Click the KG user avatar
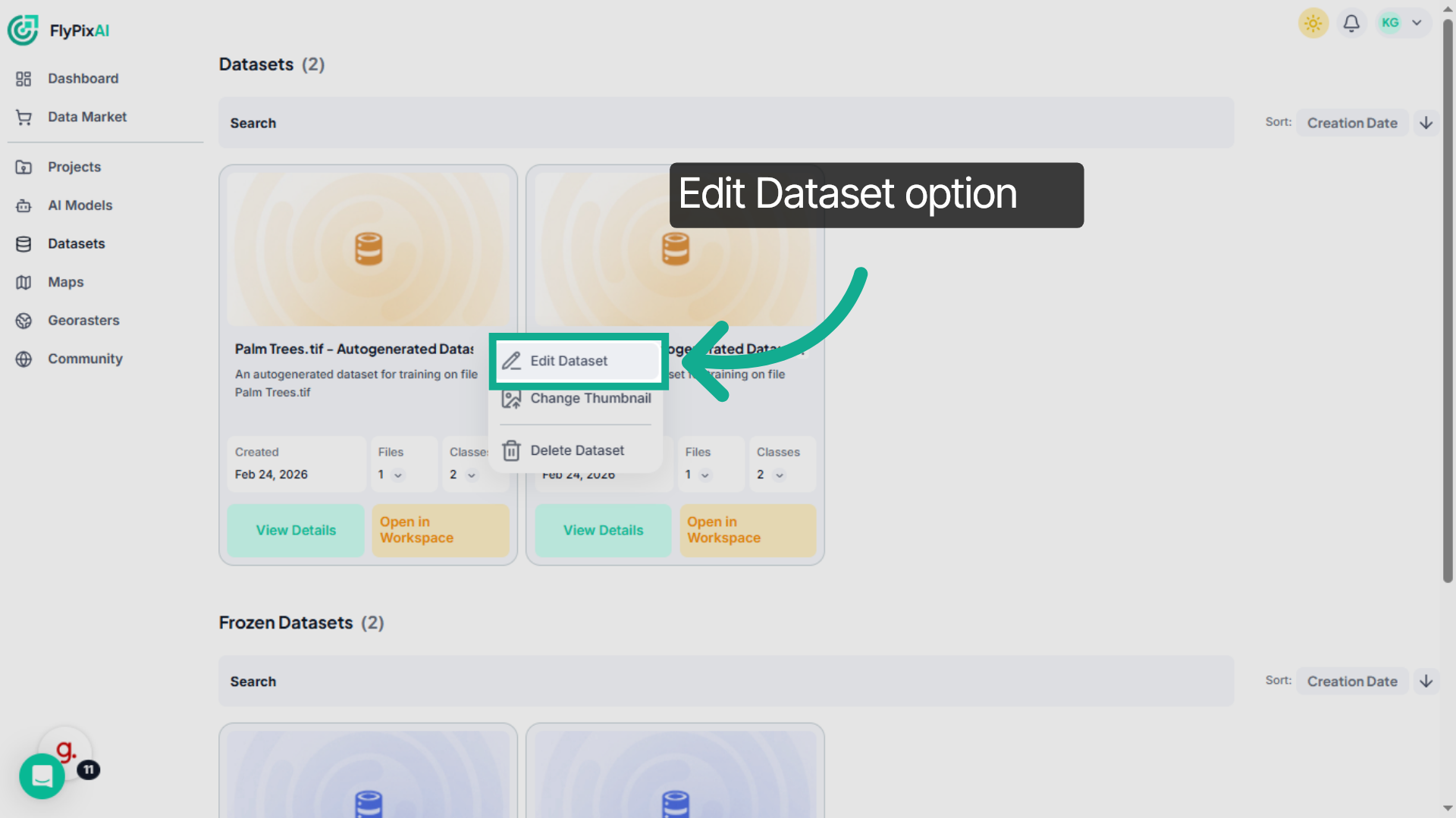 (1390, 23)
